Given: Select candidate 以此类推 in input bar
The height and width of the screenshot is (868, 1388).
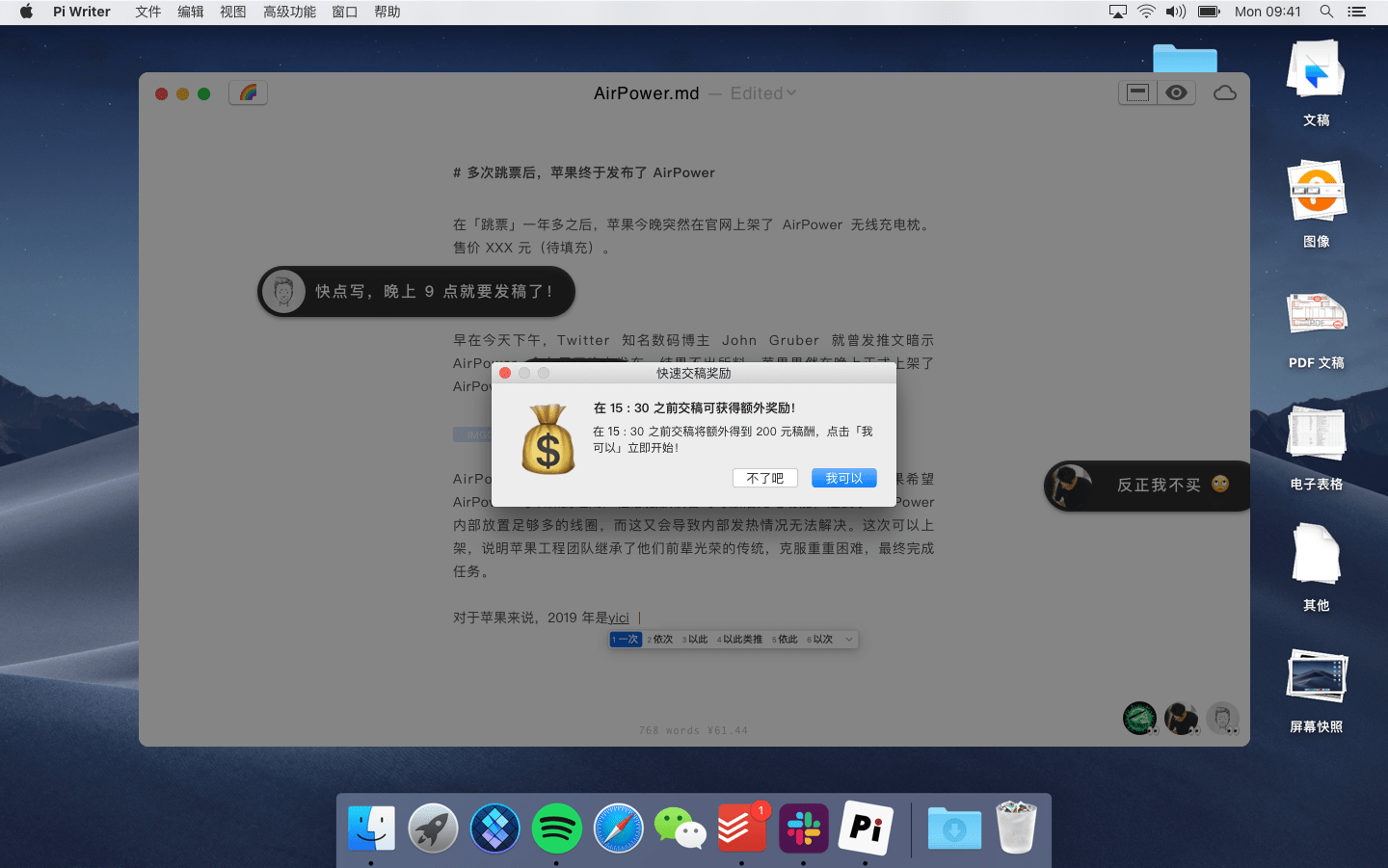Looking at the screenshot, I should [740, 640].
